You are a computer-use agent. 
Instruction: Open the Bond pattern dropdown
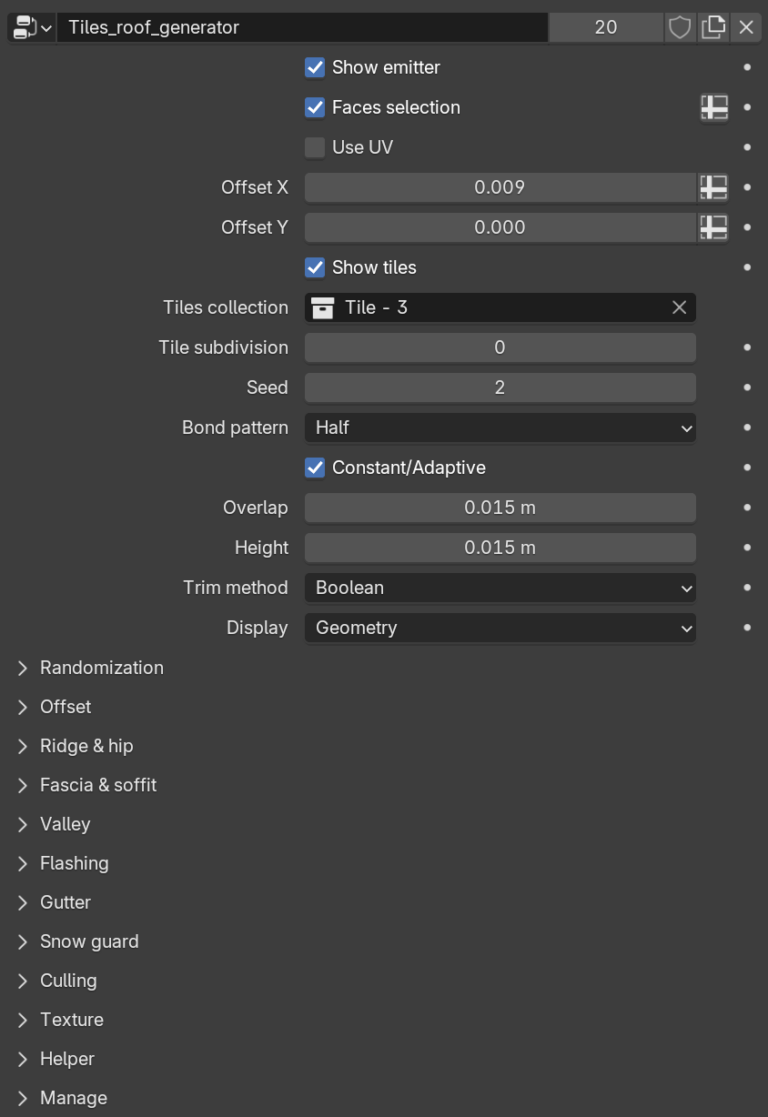[x=500, y=427]
